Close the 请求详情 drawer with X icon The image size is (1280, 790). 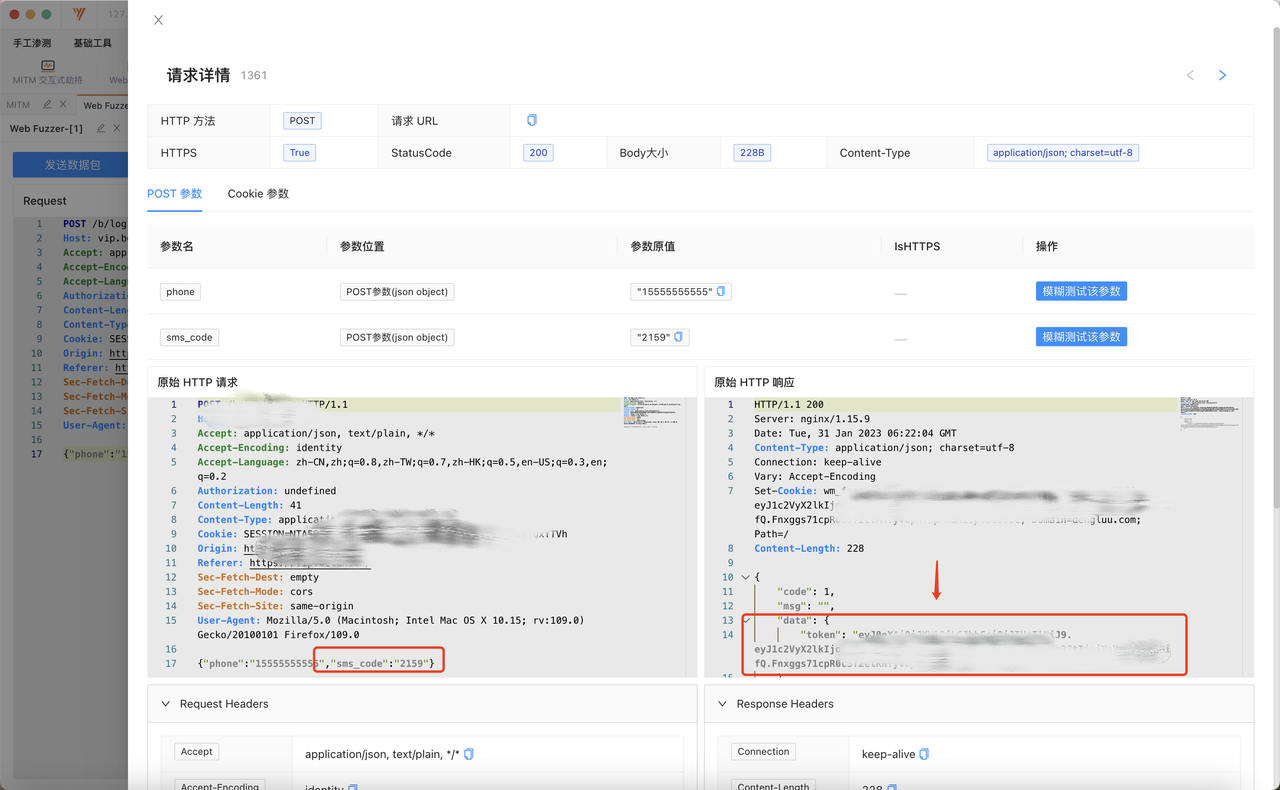coord(158,20)
